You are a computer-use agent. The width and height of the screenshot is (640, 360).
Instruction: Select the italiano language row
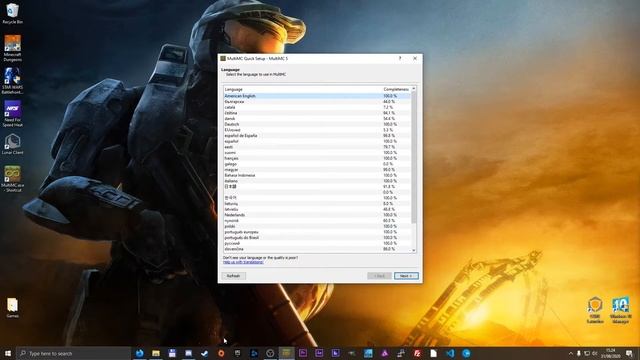coord(317,181)
